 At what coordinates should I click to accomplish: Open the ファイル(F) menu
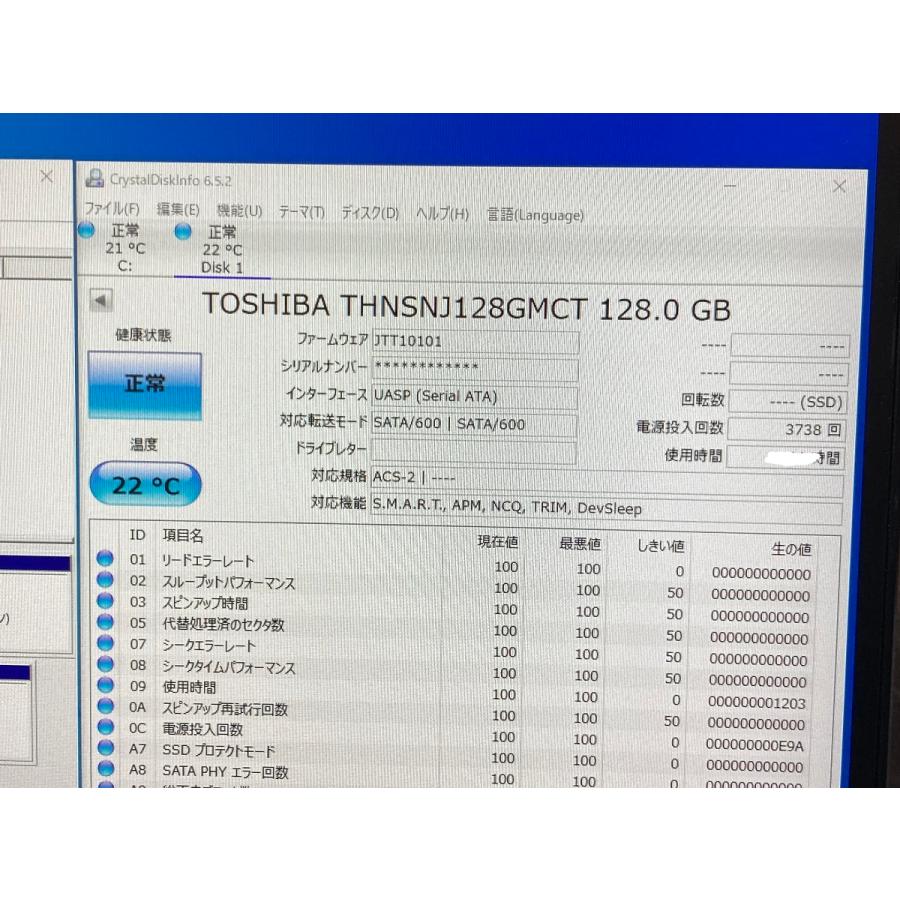[x=112, y=208]
